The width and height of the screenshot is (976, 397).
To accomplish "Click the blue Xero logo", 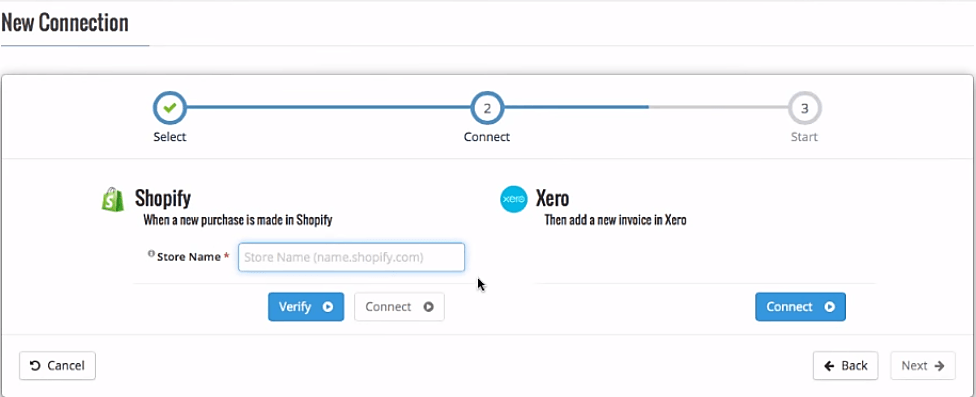I will (x=514, y=200).
